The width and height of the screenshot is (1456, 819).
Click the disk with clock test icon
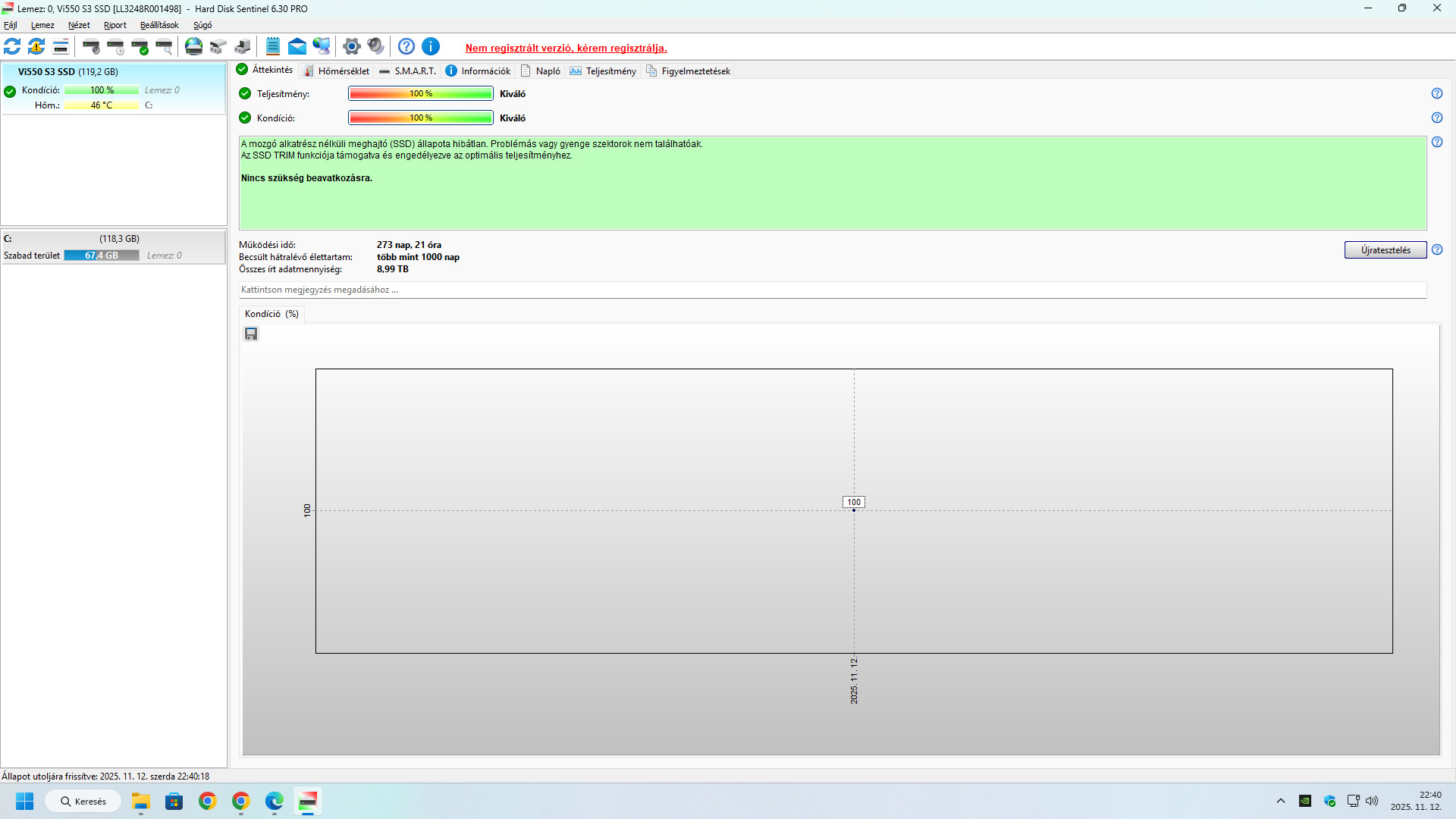pos(116,47)
